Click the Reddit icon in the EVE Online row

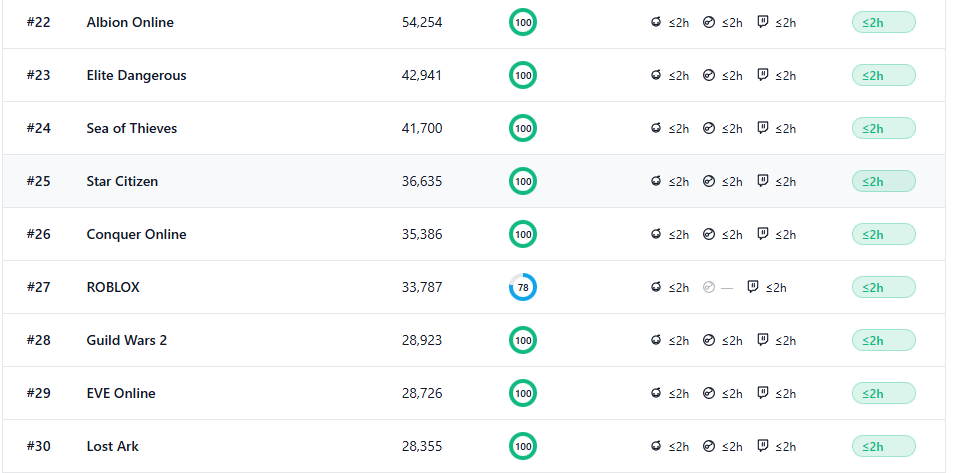click(656, 393)
